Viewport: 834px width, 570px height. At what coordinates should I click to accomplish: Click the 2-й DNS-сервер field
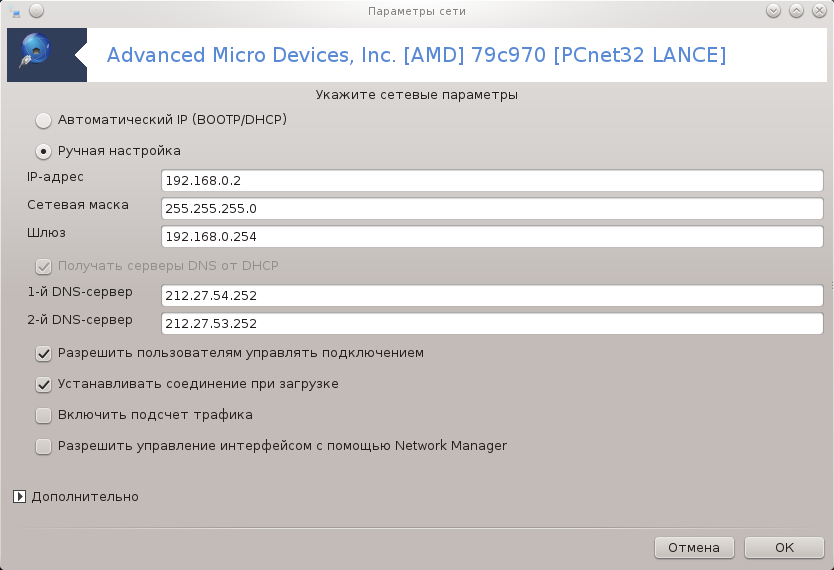[x=492, y=324]
